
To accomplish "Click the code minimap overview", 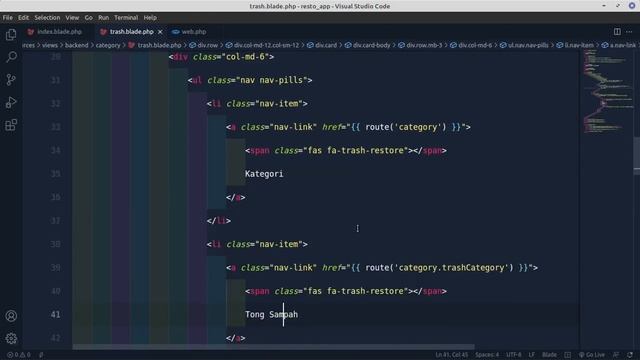I will [x=606, y=92].
